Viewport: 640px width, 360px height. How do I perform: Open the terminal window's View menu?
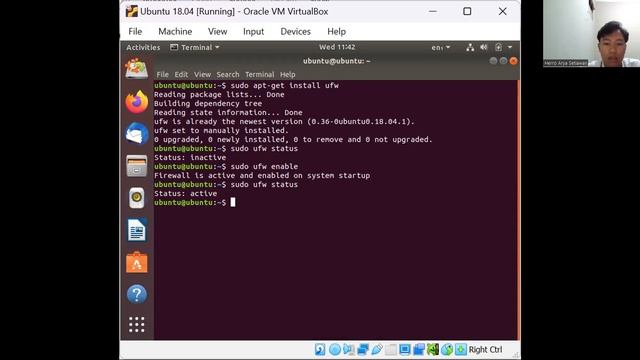(202, 74)
